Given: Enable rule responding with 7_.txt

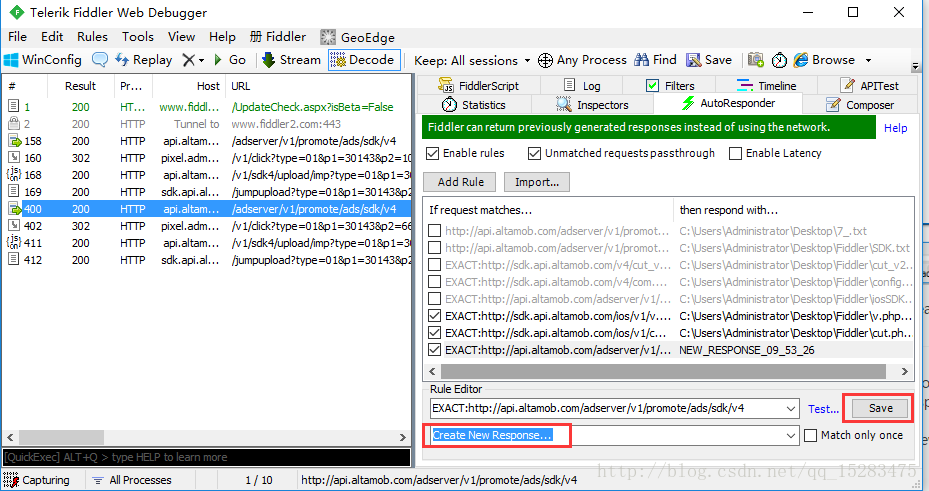Looking at the screenshot, I should click(434, 230).
